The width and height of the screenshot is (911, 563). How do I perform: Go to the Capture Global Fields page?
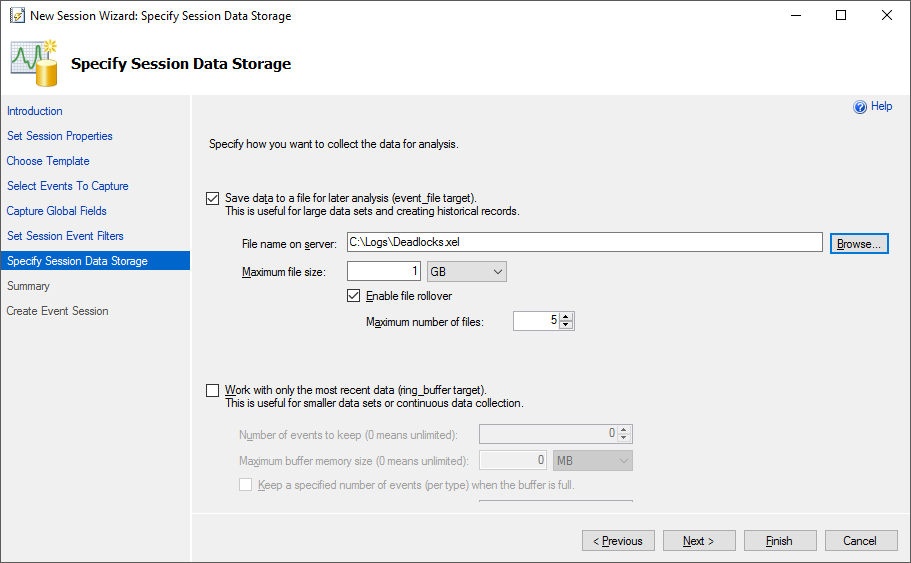click(56, 211)
